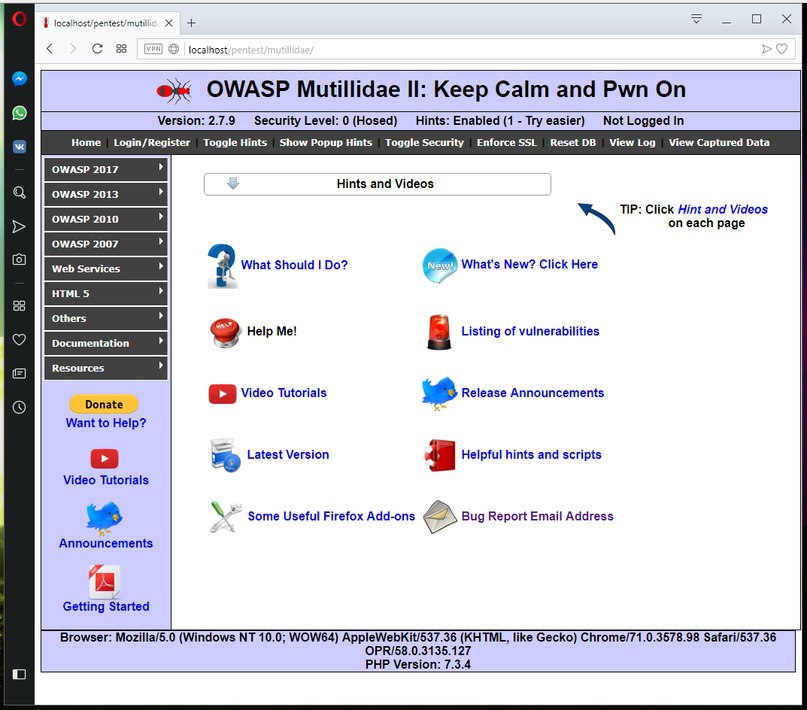
Task: Open Facebook Messenger in Opera sidebar
Action: (x=19, y=79)
